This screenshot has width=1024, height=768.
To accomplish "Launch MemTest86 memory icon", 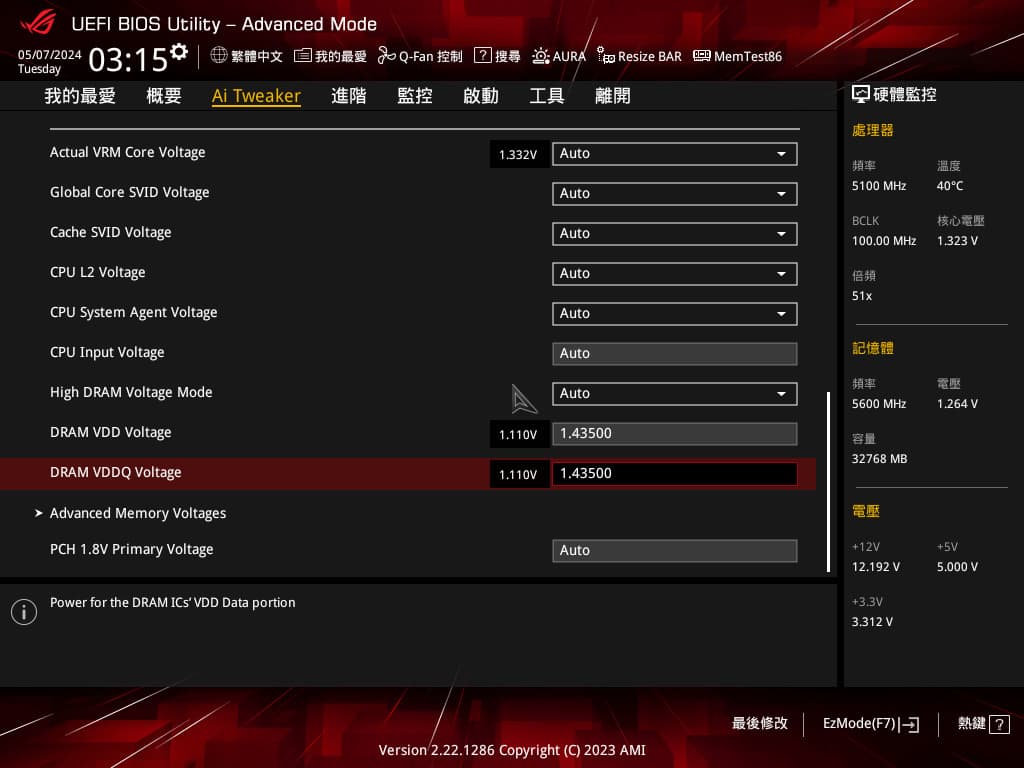I will coord(702,56).
